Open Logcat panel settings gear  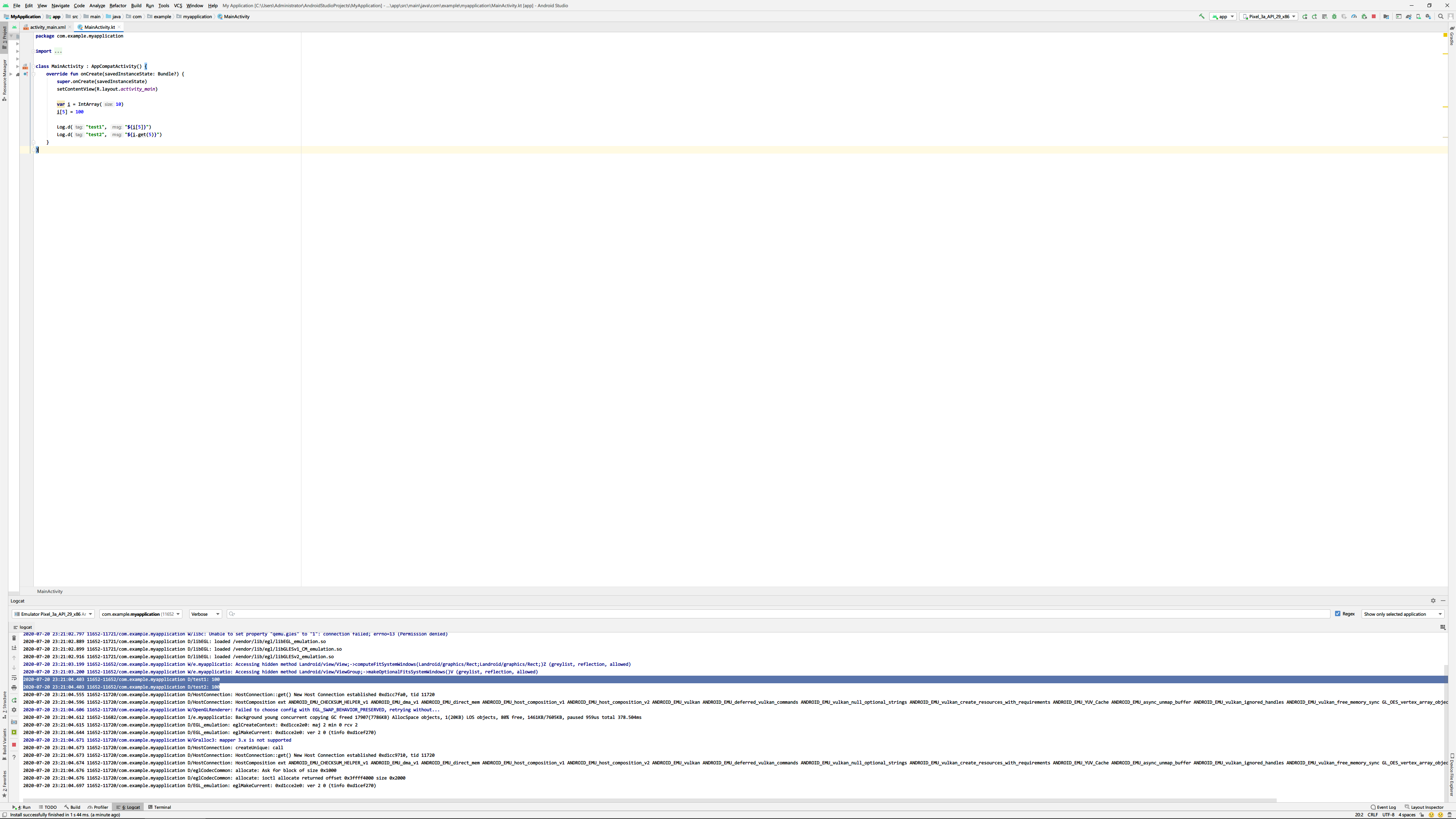pyautogui.click(x=1433, y=601)
